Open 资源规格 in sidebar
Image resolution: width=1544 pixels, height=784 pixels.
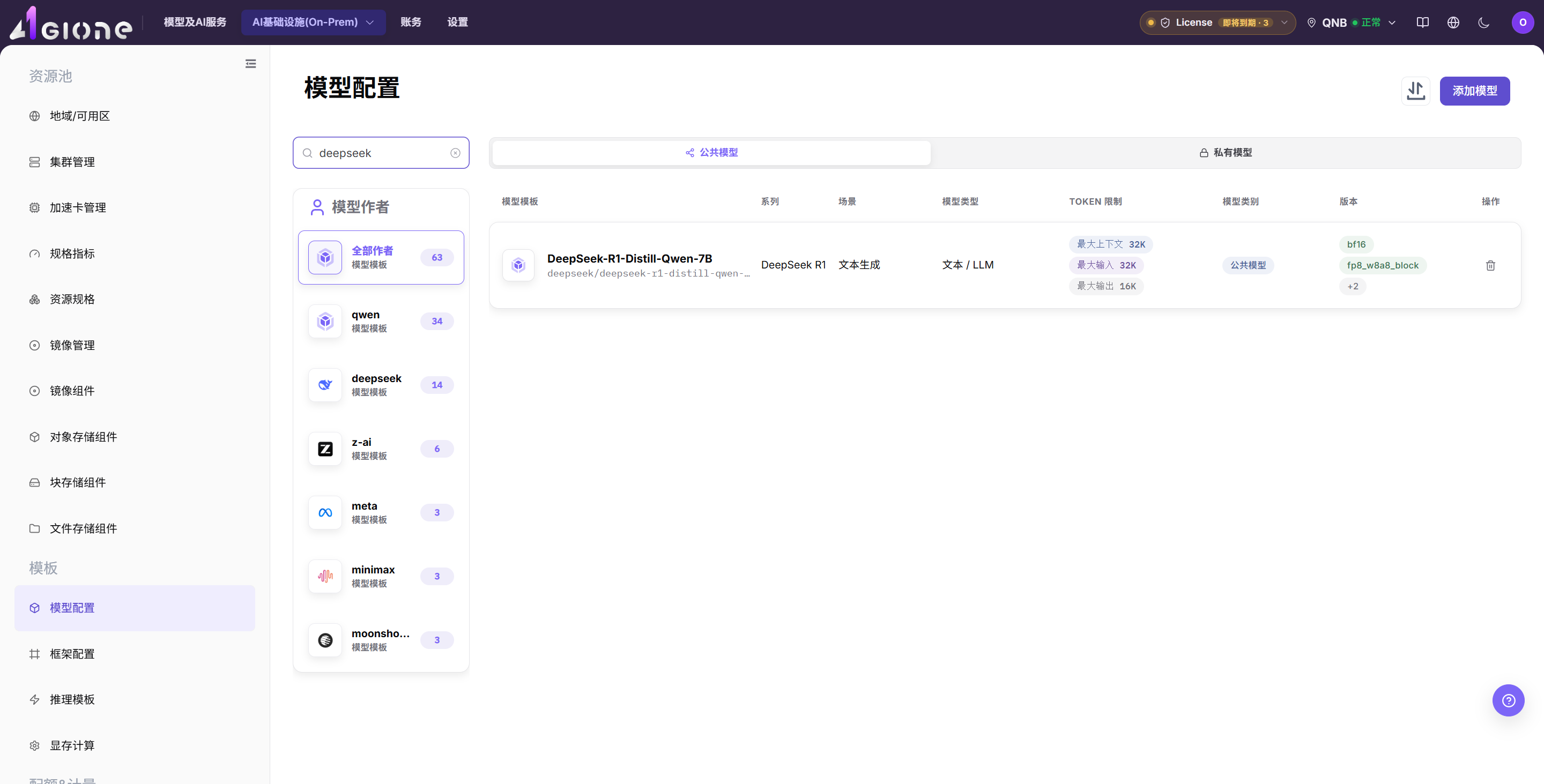[x=135, y=300]
